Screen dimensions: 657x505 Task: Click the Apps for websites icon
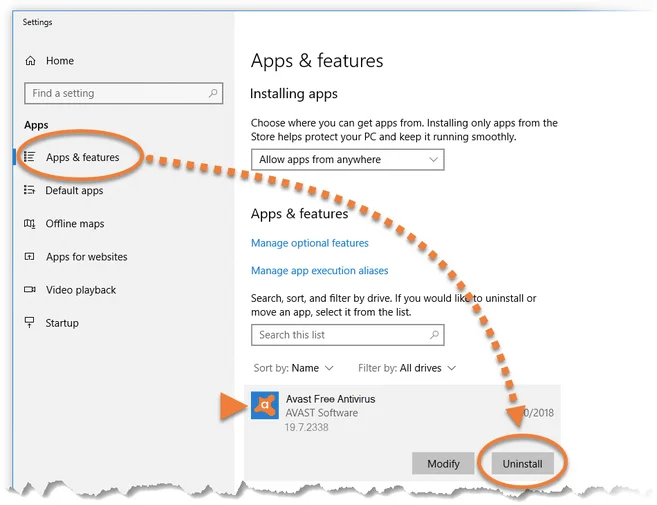tap(29, 256)
